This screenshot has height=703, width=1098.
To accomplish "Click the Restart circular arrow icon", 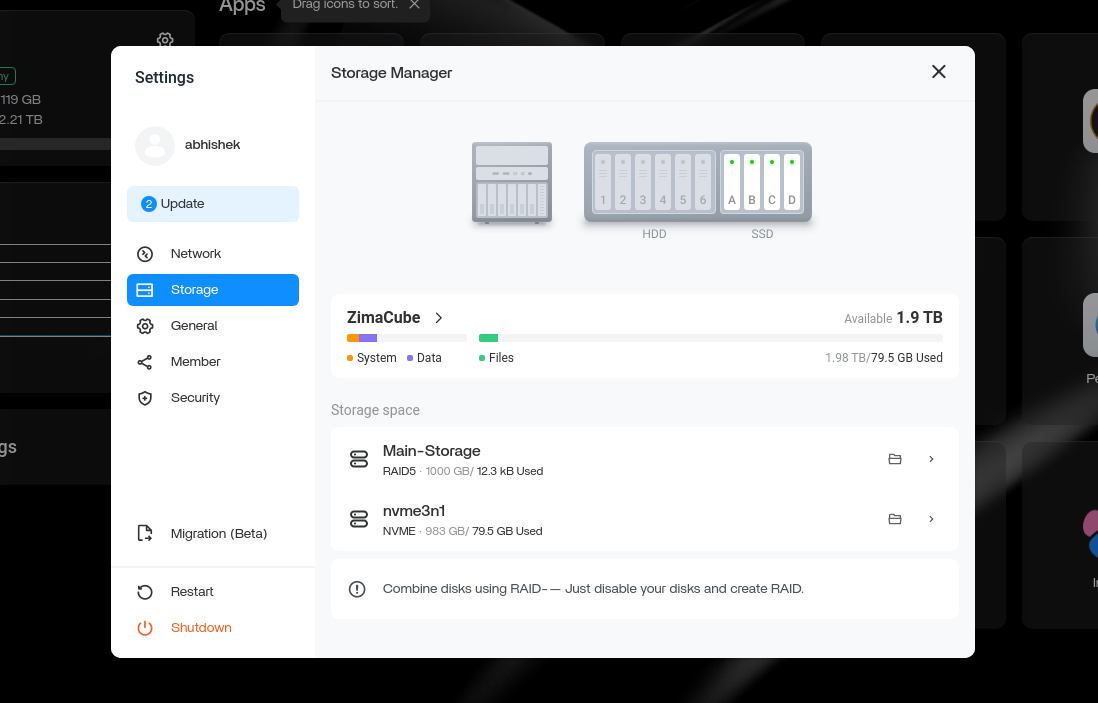I will coord(145,591).
